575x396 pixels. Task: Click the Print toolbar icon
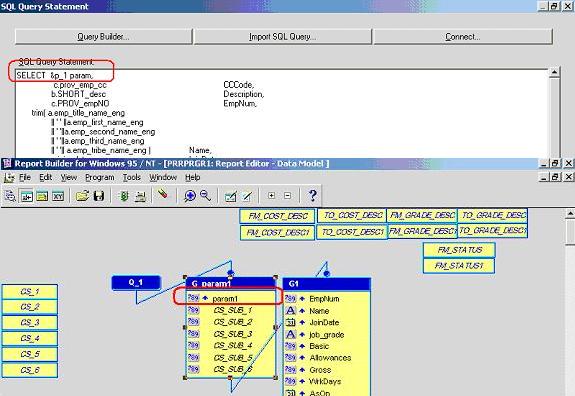pos(140,196)
